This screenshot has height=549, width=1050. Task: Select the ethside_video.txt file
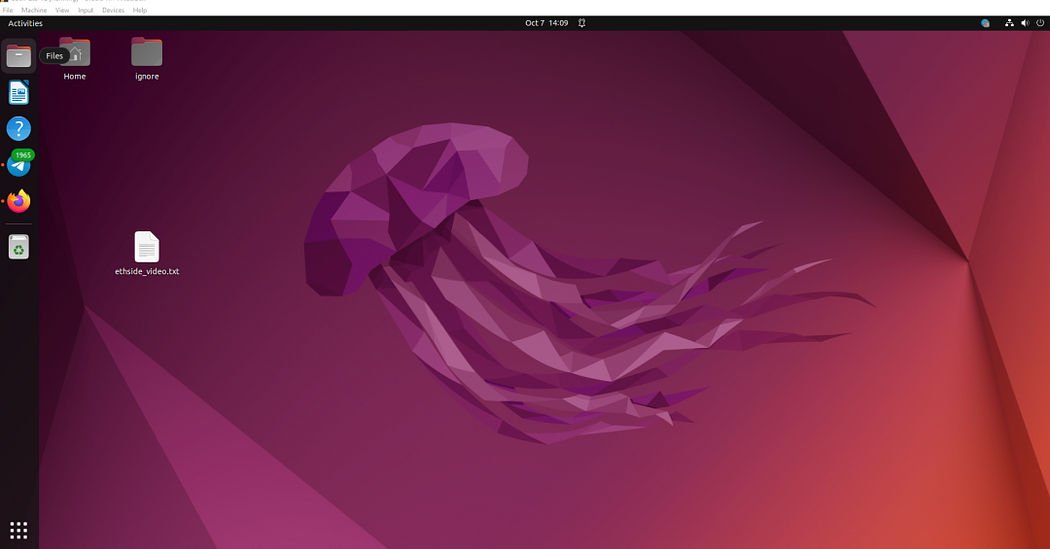coord(147,248)
